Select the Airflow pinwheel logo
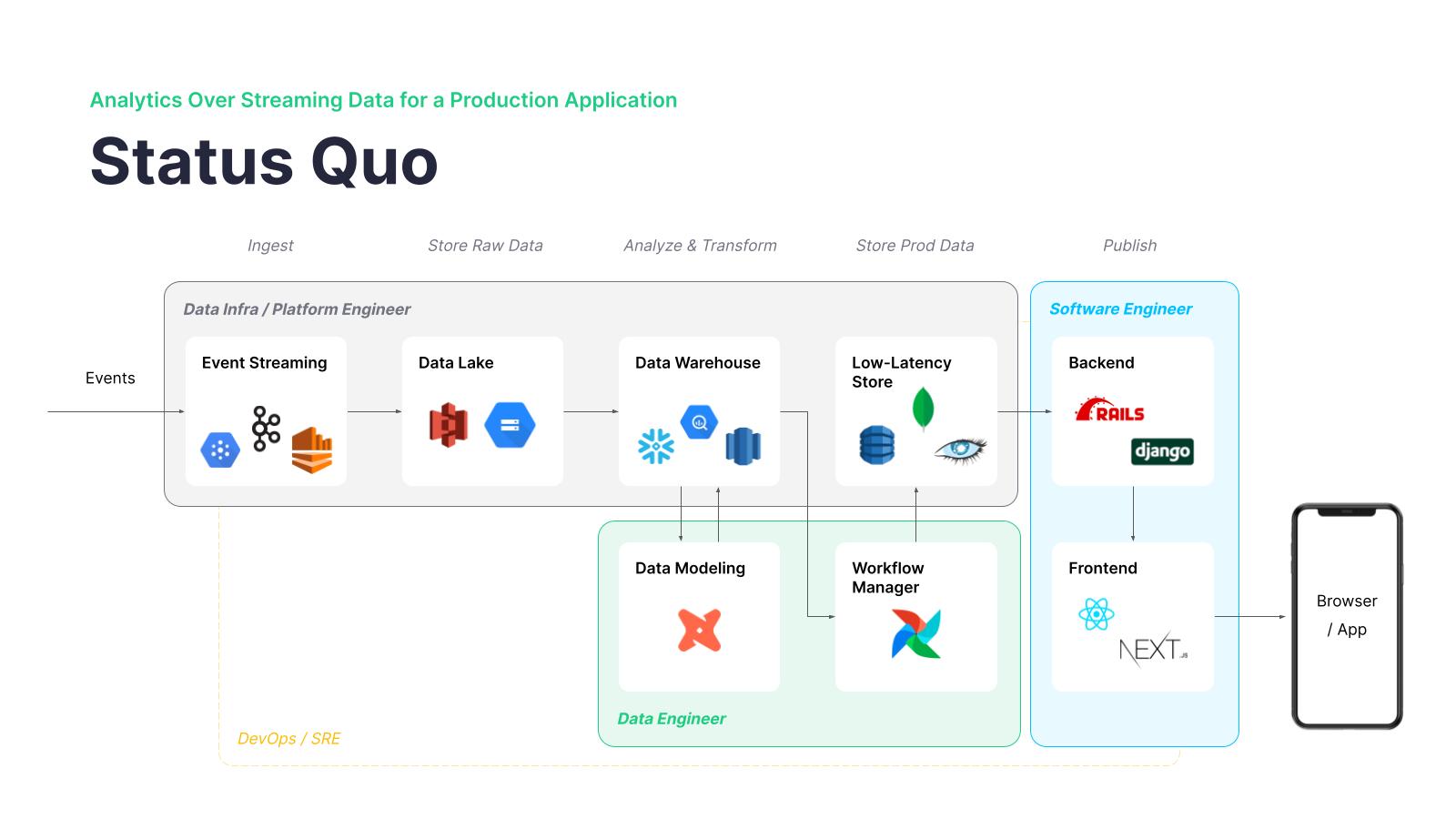 pyautogui.click(x=915, y=633)
